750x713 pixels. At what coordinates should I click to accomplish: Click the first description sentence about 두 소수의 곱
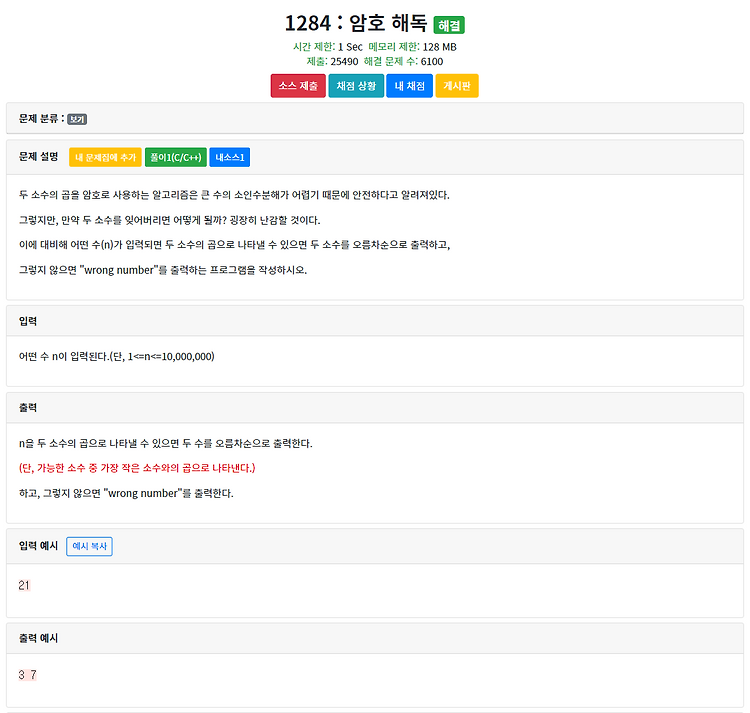point(234,195)
